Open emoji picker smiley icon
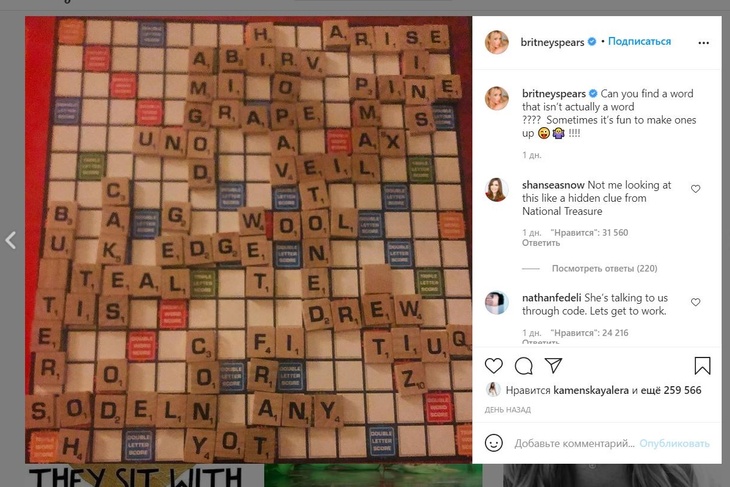Viewport: 730px width, 487px height. pyautogui.click(x=493, y=443)
